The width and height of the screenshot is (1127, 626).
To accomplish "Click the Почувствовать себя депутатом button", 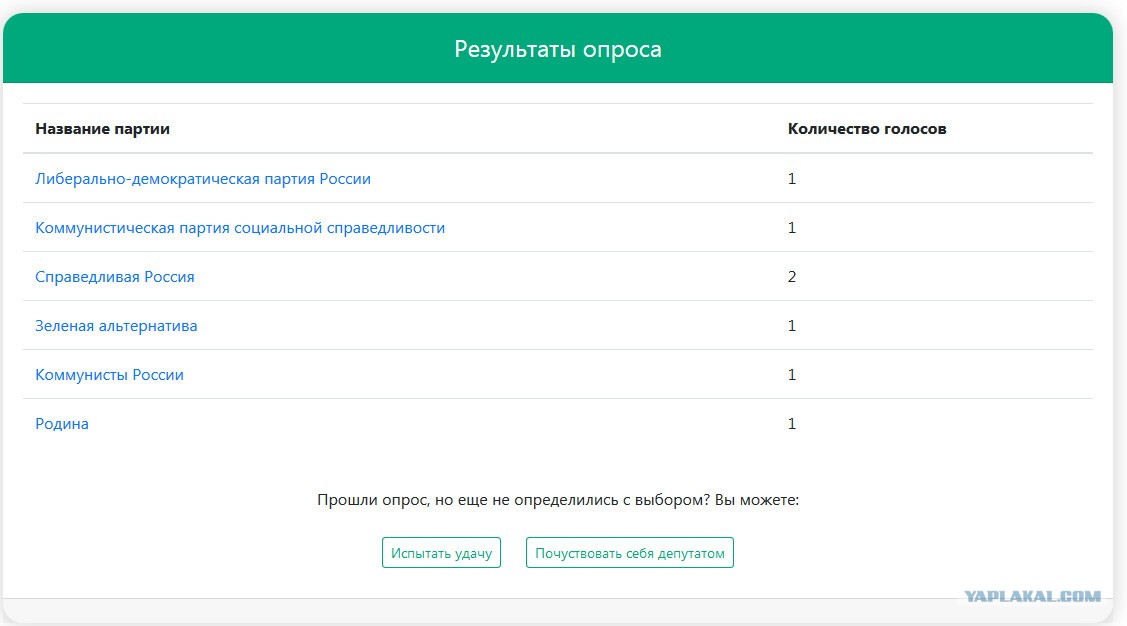I will click(x=630, y=553).
